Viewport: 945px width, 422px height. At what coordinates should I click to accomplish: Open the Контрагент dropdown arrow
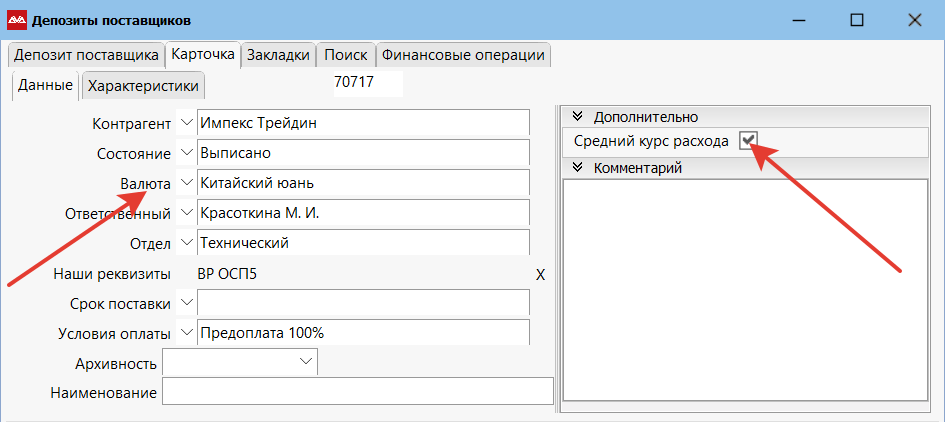(x=187, y=123)
